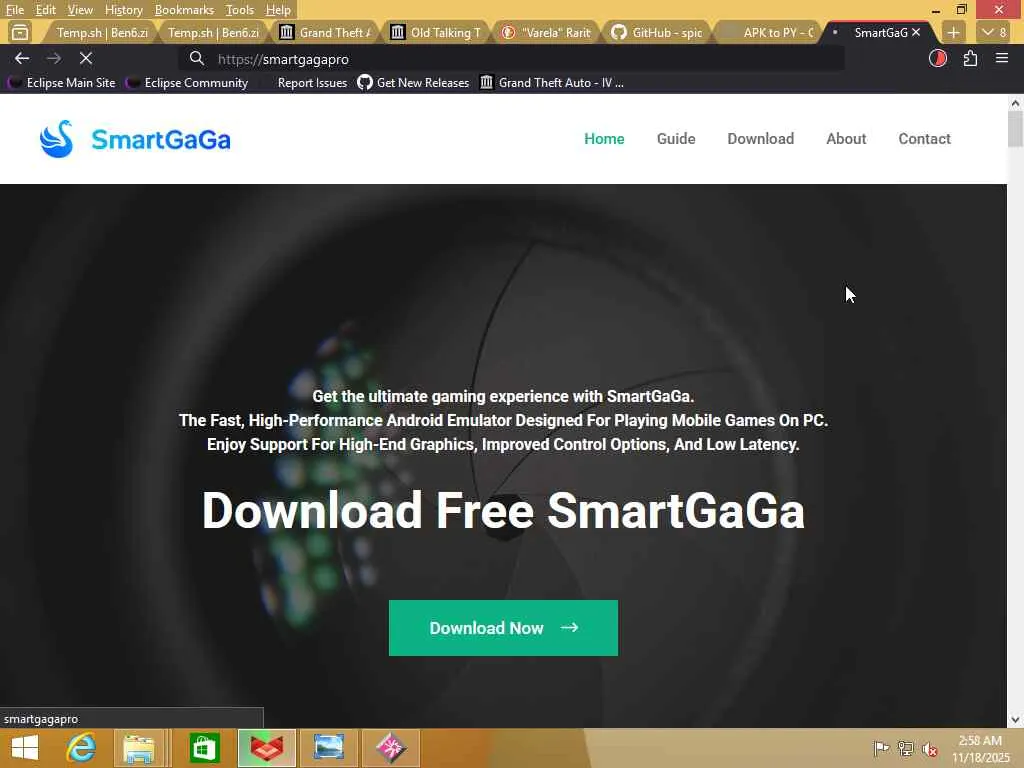Viewport: 1024px width, 768px height.
Task: Switch to Old Talking T tab
Action: click(436, 32)
